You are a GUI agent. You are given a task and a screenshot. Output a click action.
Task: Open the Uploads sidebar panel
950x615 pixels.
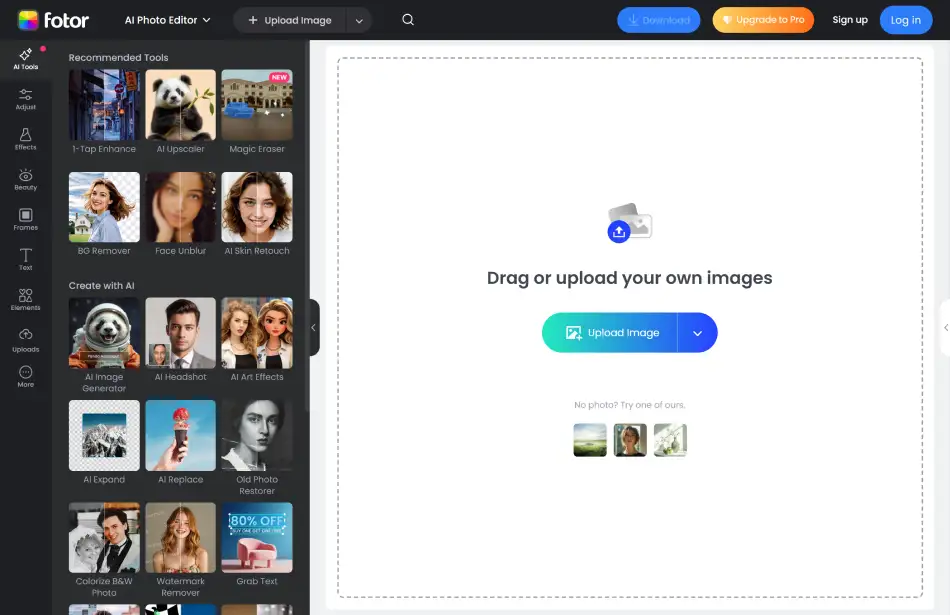coord(26,340)
